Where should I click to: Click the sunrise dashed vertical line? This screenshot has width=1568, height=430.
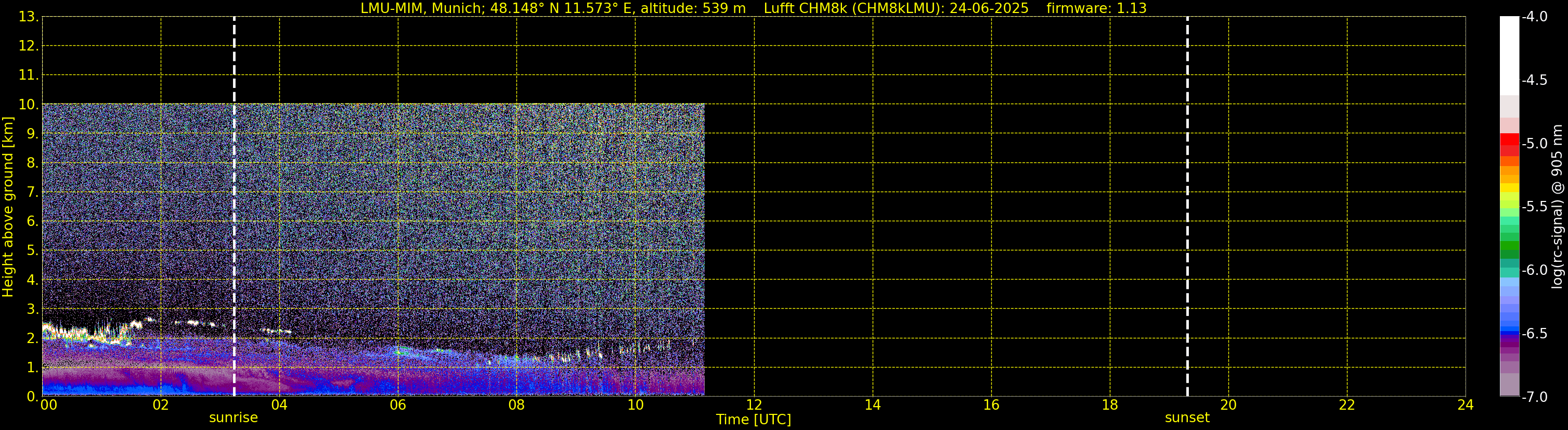[234, 207]
